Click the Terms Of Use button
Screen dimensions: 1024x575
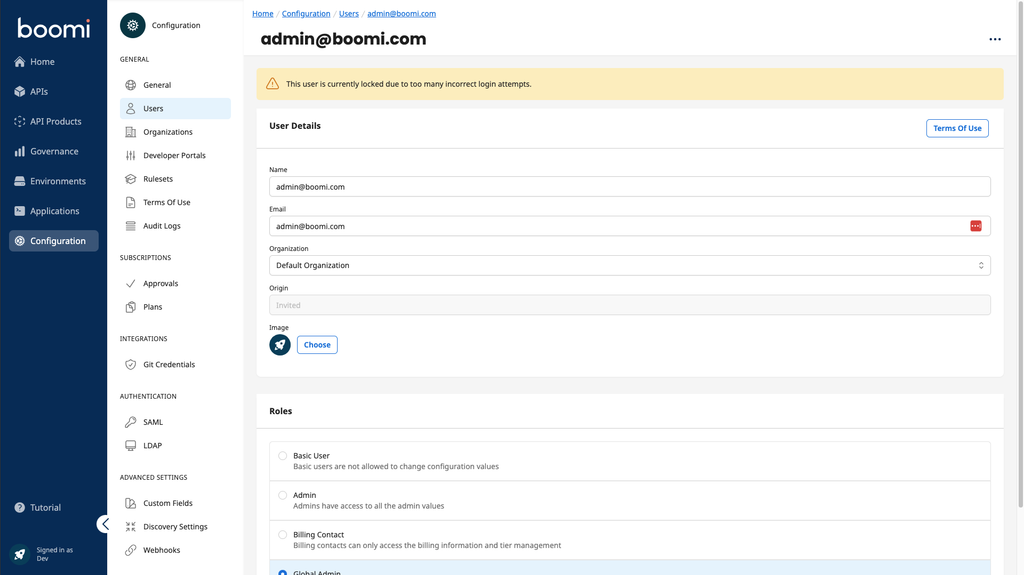[x=956, y=128]
